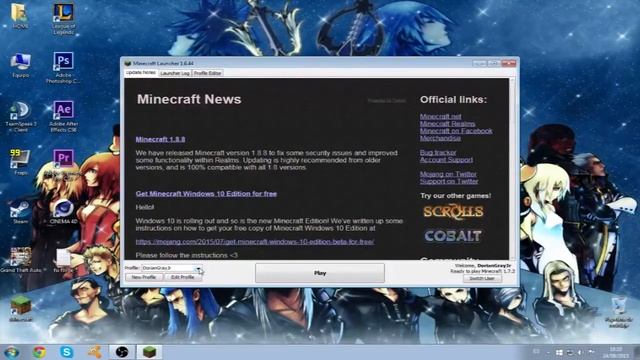
Task: Click the Switch User button
Action: tap(482, 278)
